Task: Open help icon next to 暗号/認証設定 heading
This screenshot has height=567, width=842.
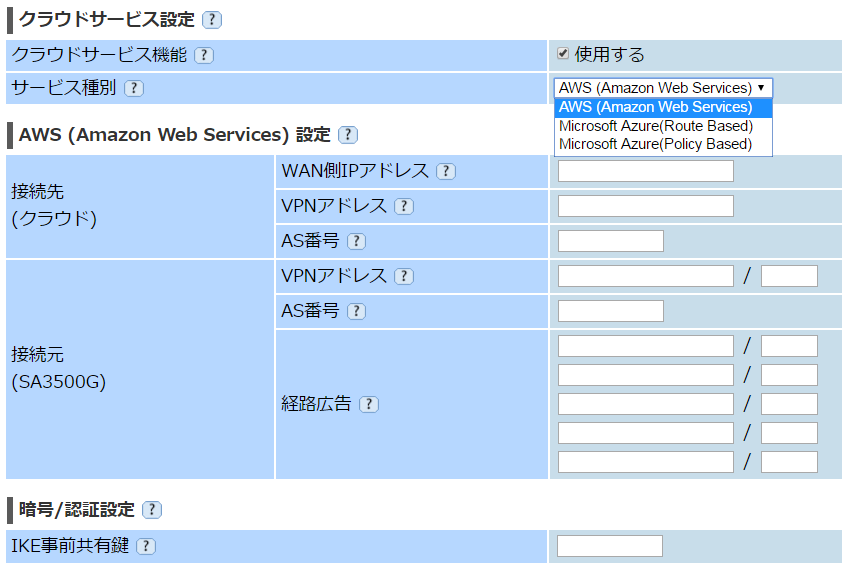Action: point(151,510)
